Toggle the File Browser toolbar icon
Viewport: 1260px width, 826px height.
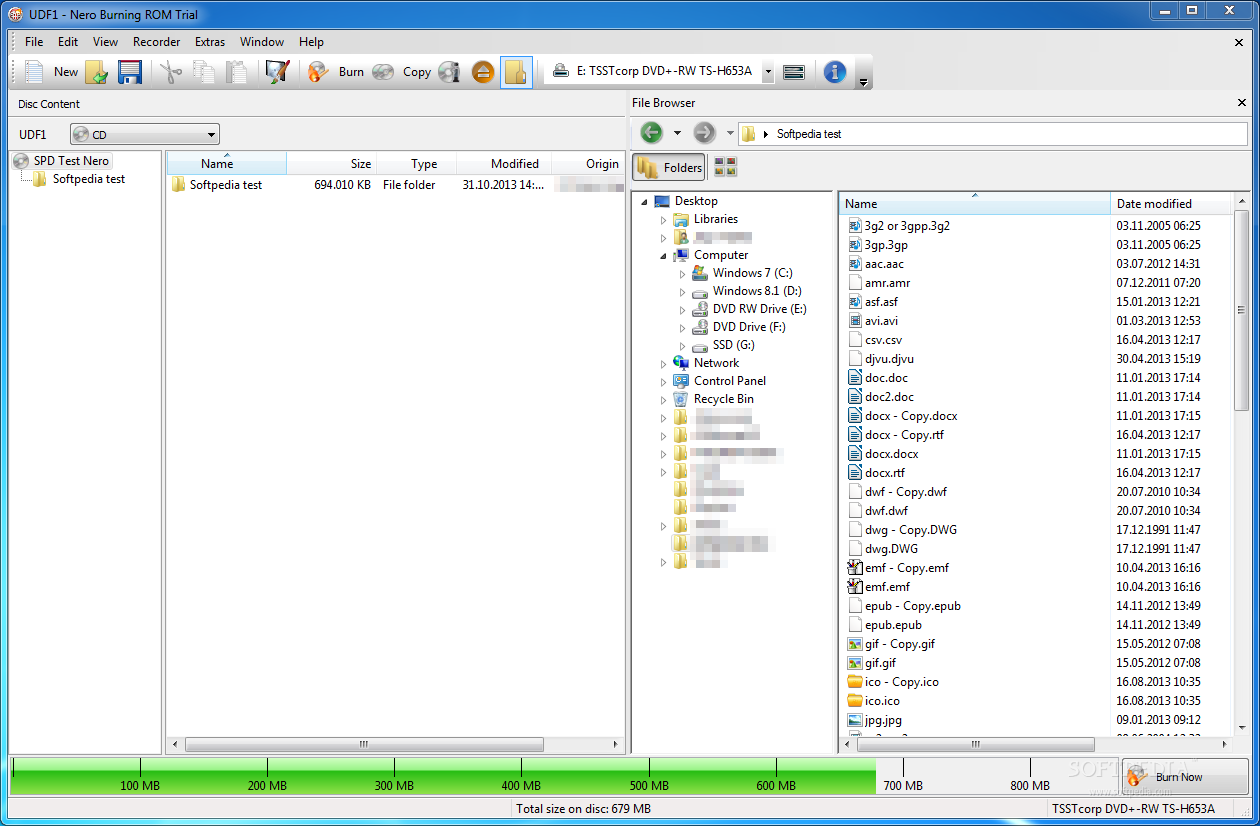coord(516,72)
